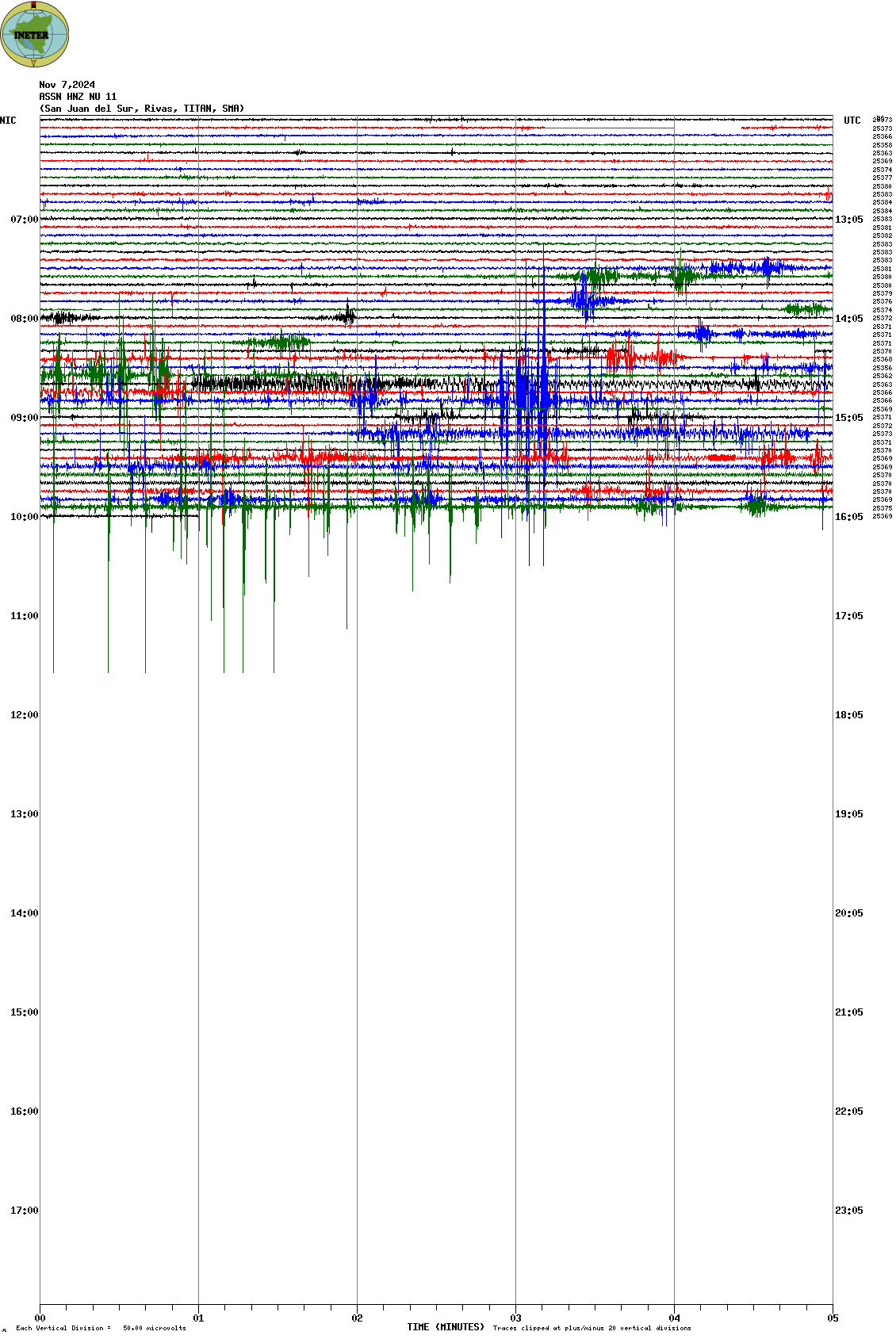Select the 12:00 local time marker
896x1339 pixels.
(24, 715)
